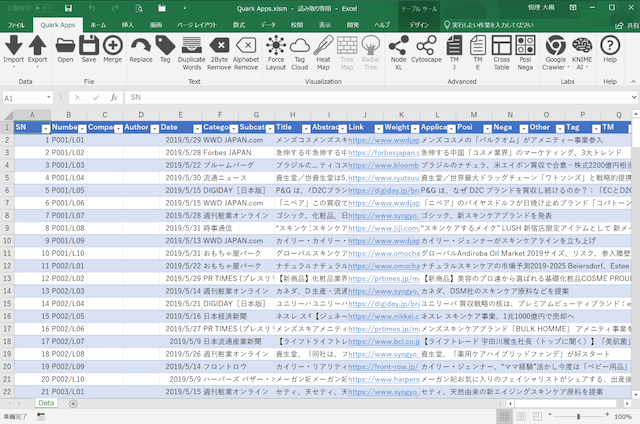Click the Alphabet Remove icon

click(246, 45)
